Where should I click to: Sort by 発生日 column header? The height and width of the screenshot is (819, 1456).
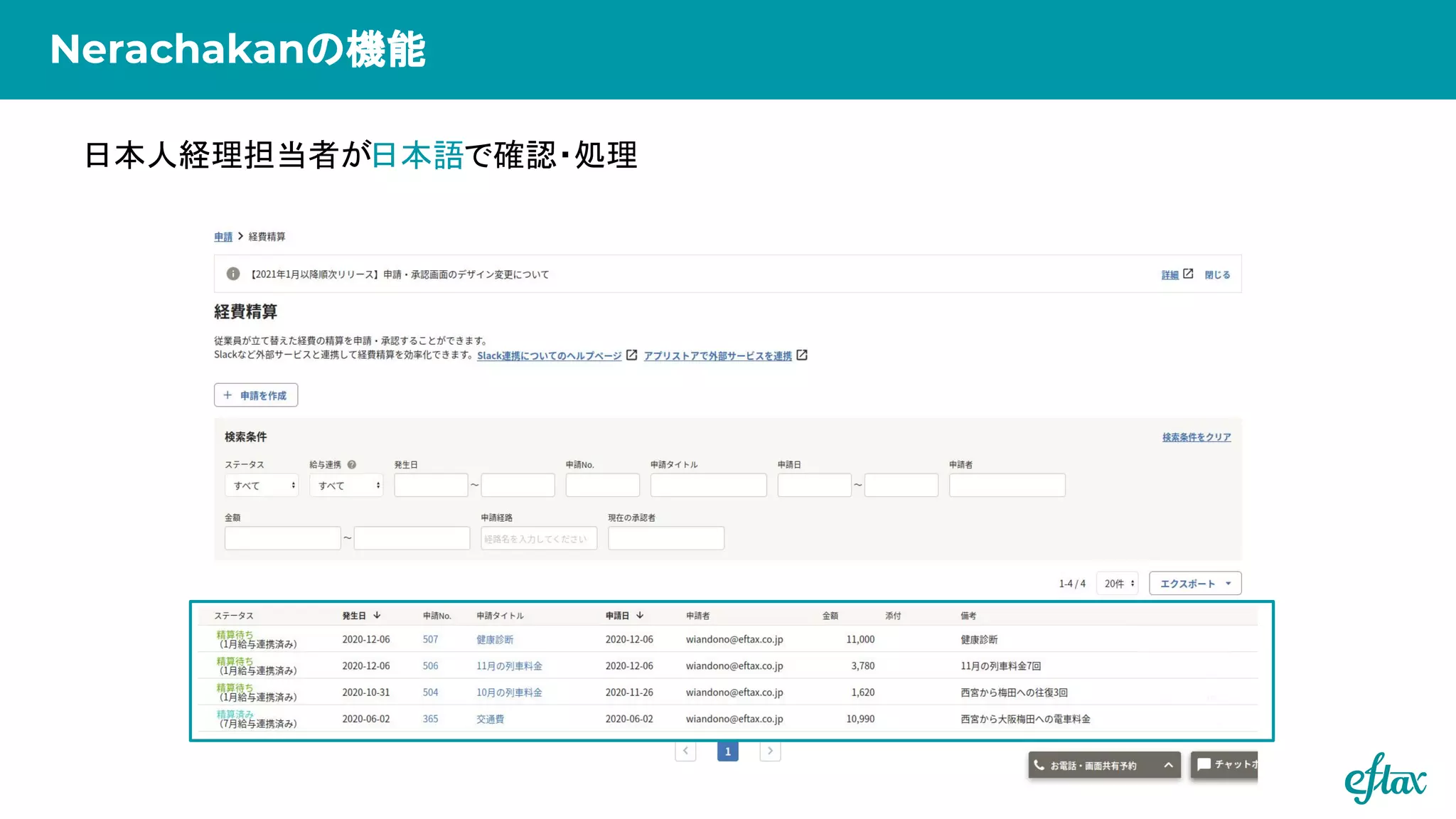click(x=361, y=616)
